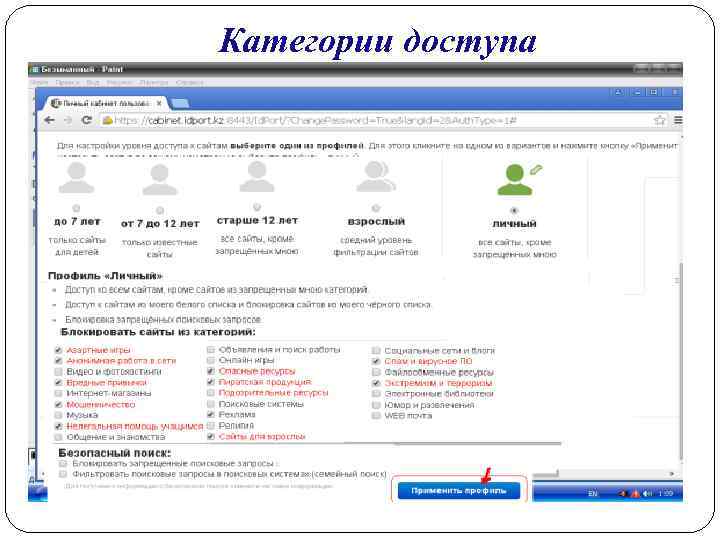Screen dimensions: 720x540
Task: Select the до 7 лет radio button
Action: pyautogui.click(x=76, y=208)
